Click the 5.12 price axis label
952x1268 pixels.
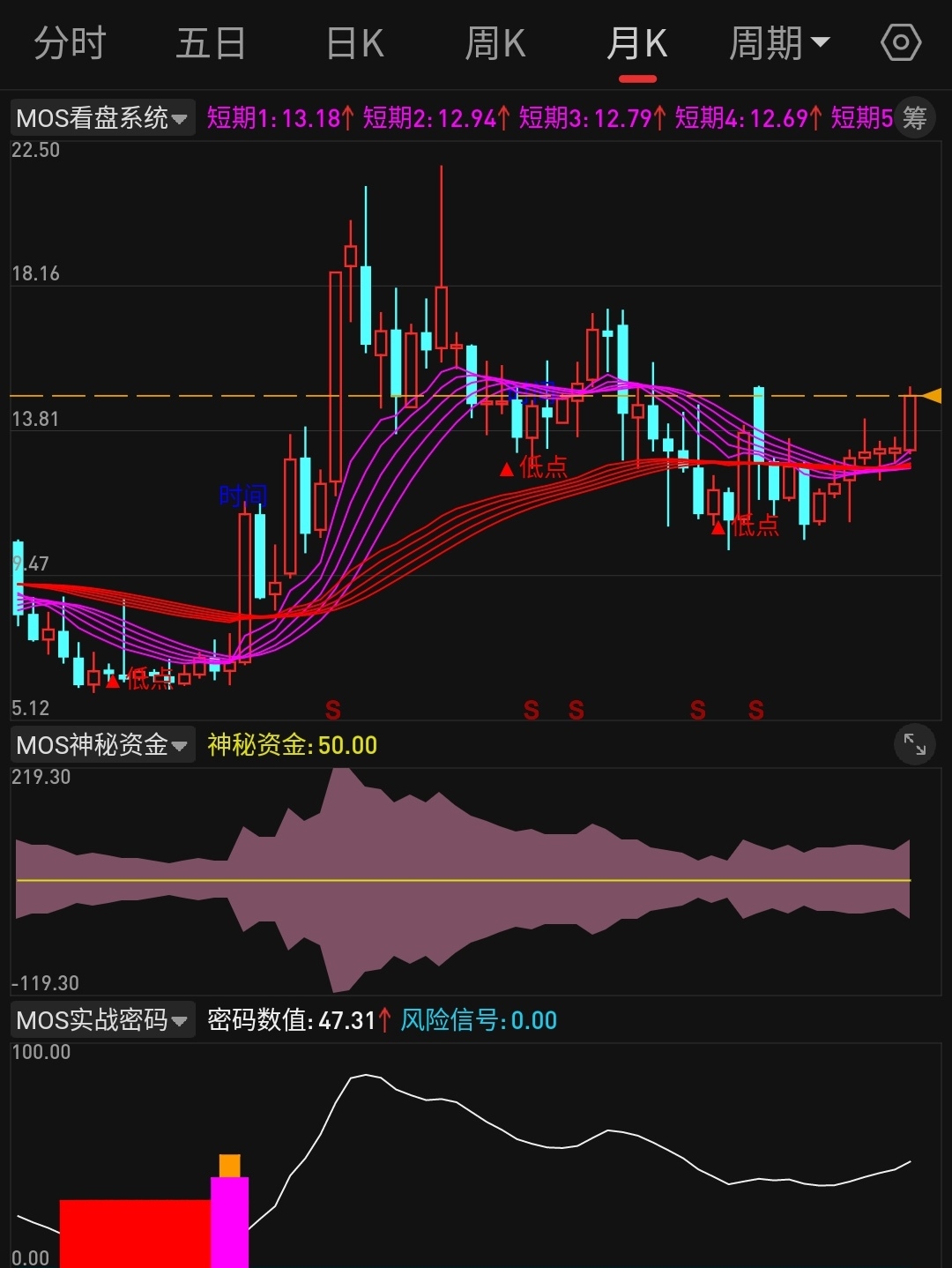(x=31, y=708)
